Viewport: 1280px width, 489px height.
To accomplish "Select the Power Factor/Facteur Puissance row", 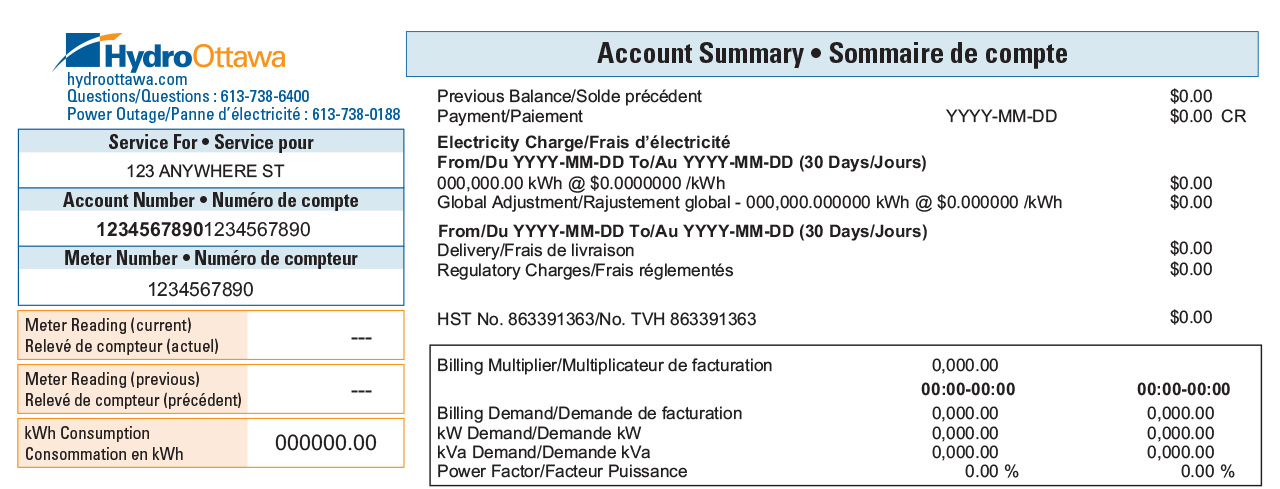I will coord(836,471).
